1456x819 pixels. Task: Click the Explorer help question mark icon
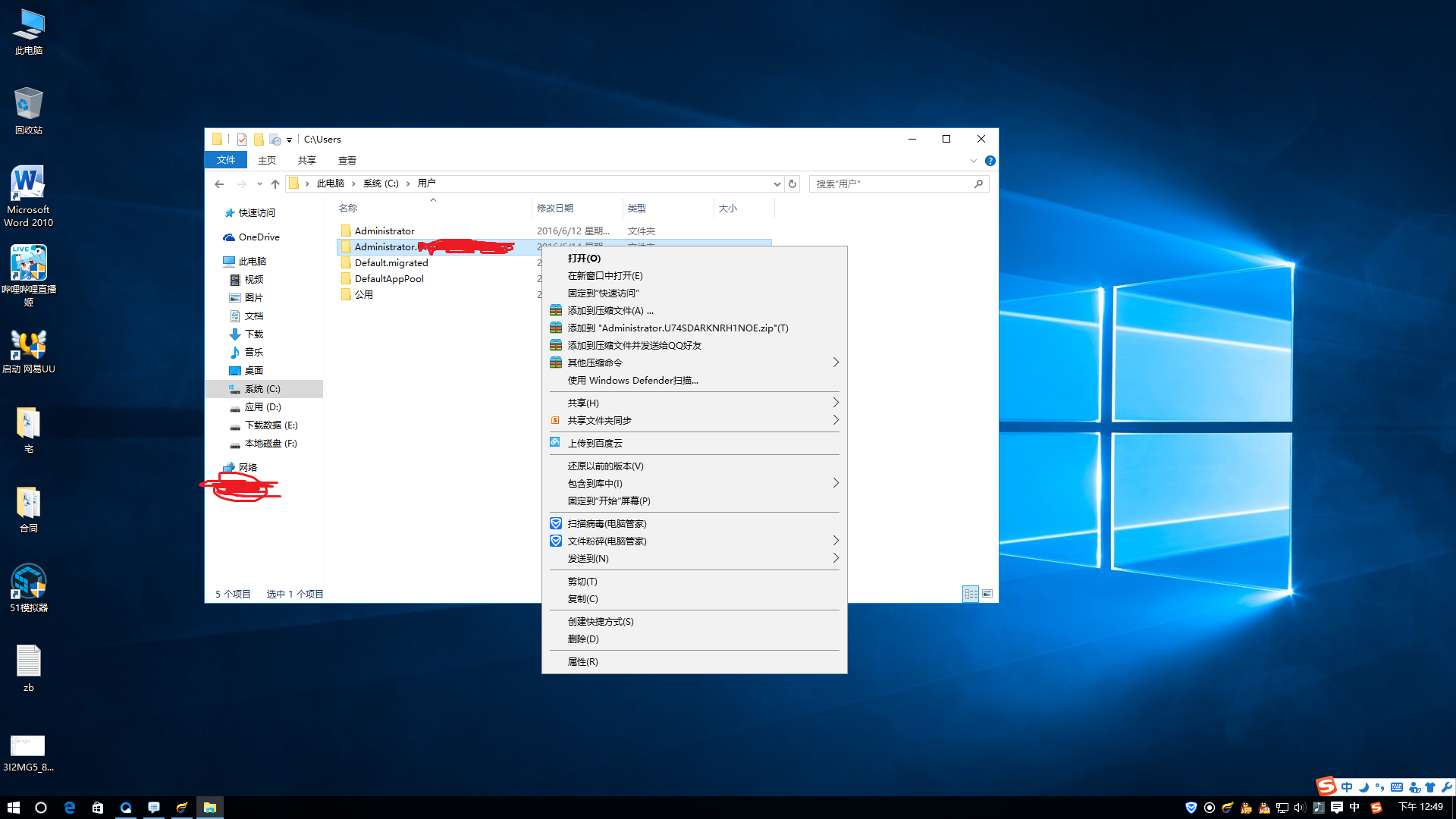pyautogui.click(x=990, y=161)
